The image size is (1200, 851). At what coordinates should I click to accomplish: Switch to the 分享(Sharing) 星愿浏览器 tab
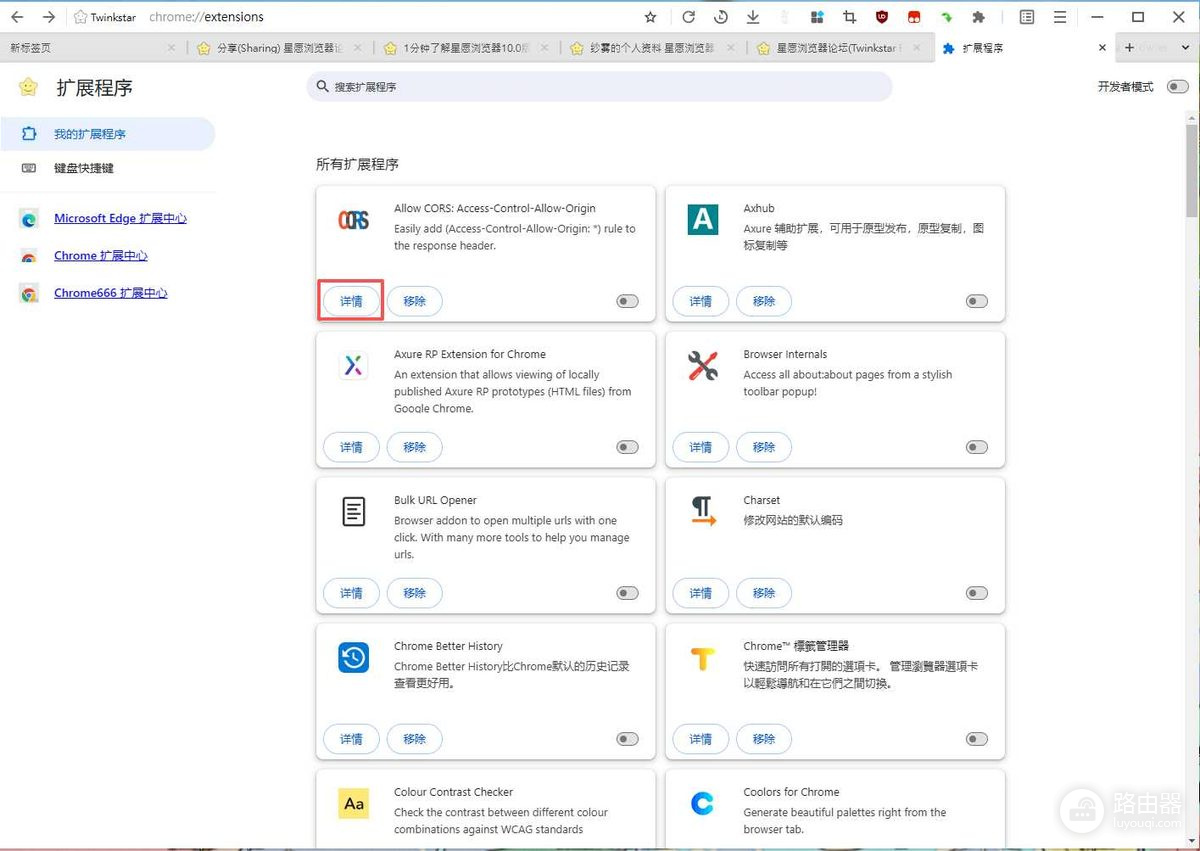pyautogui.click(x=279, y=48)
